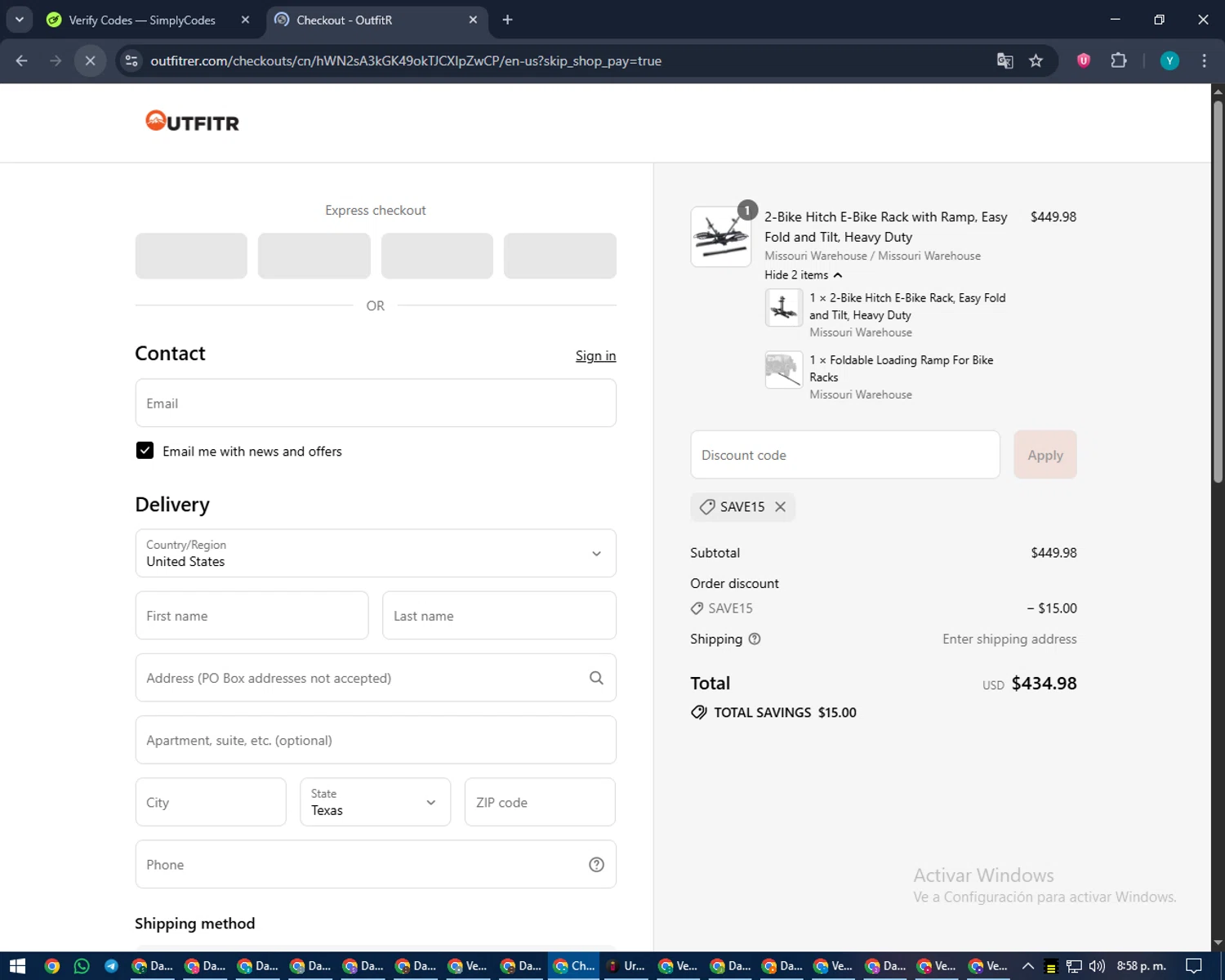1225x980 pixels.
Task: Click the Apartment, suite, etc. field
Action: coord(376,740)
